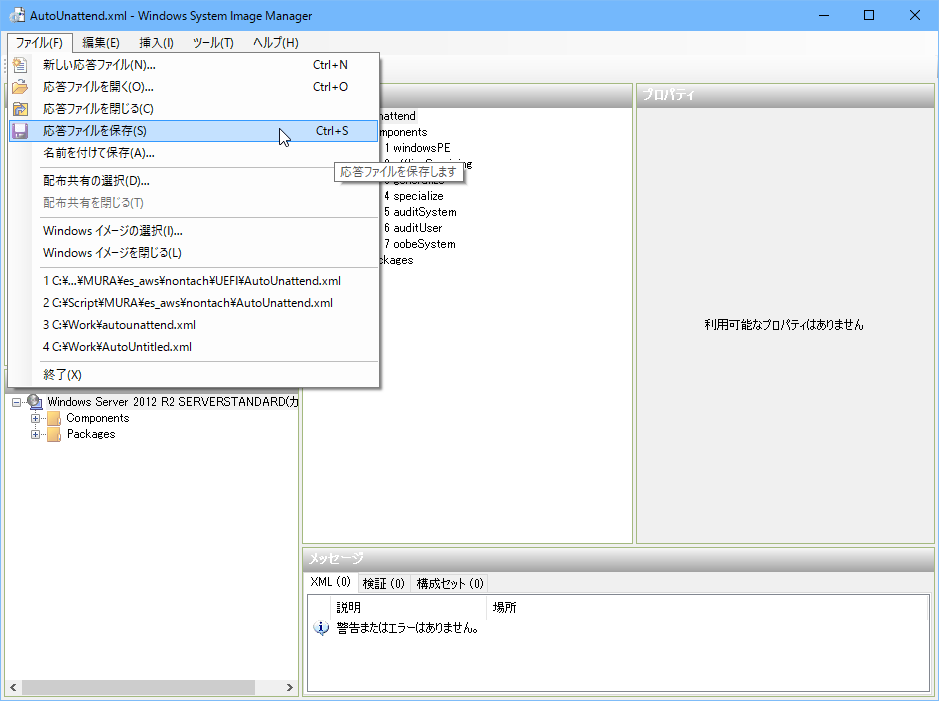Choose 応答ファイルを閉じる(C) menu item
The width and height of the screenshot is (939, 701).
[x=193, y=109]
